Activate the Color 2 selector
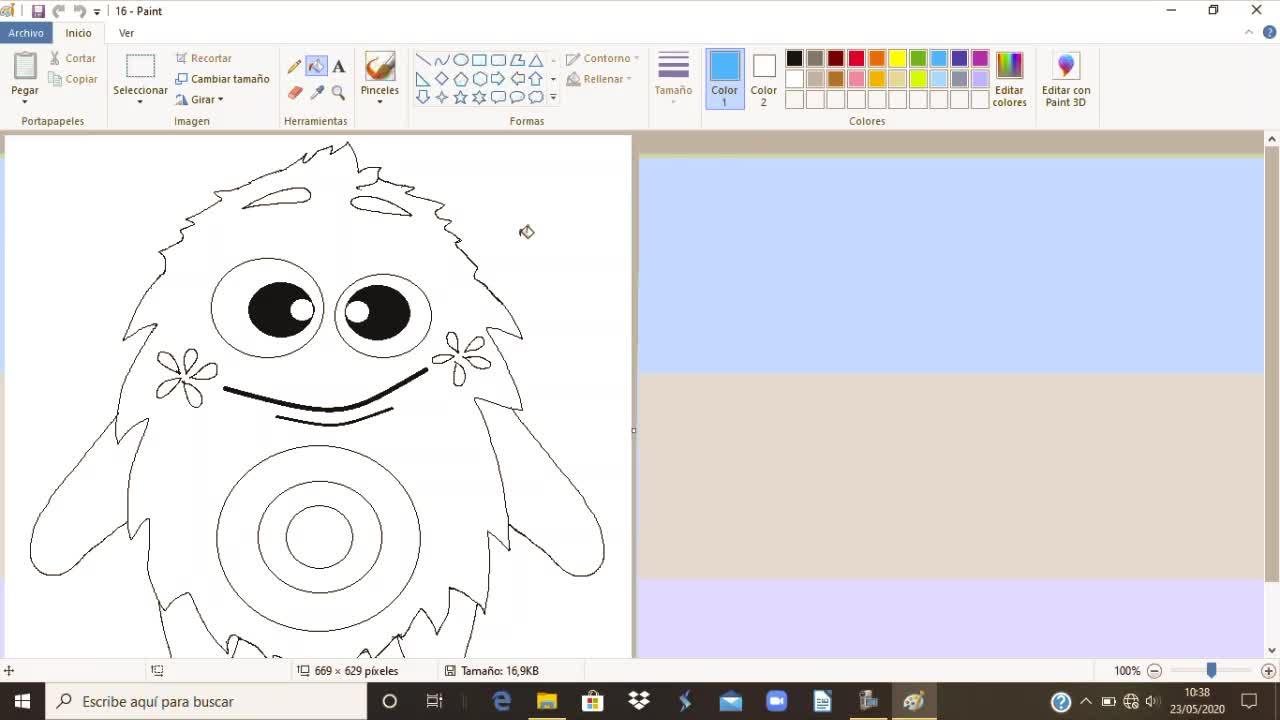 pos(763,78)
